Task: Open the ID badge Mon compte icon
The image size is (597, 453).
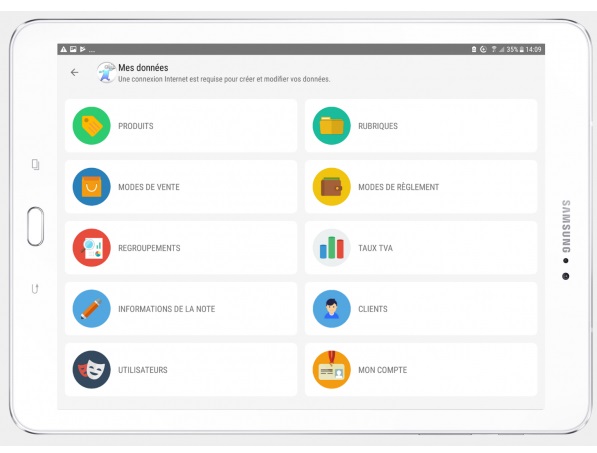Action: click(x=332, y=370)
